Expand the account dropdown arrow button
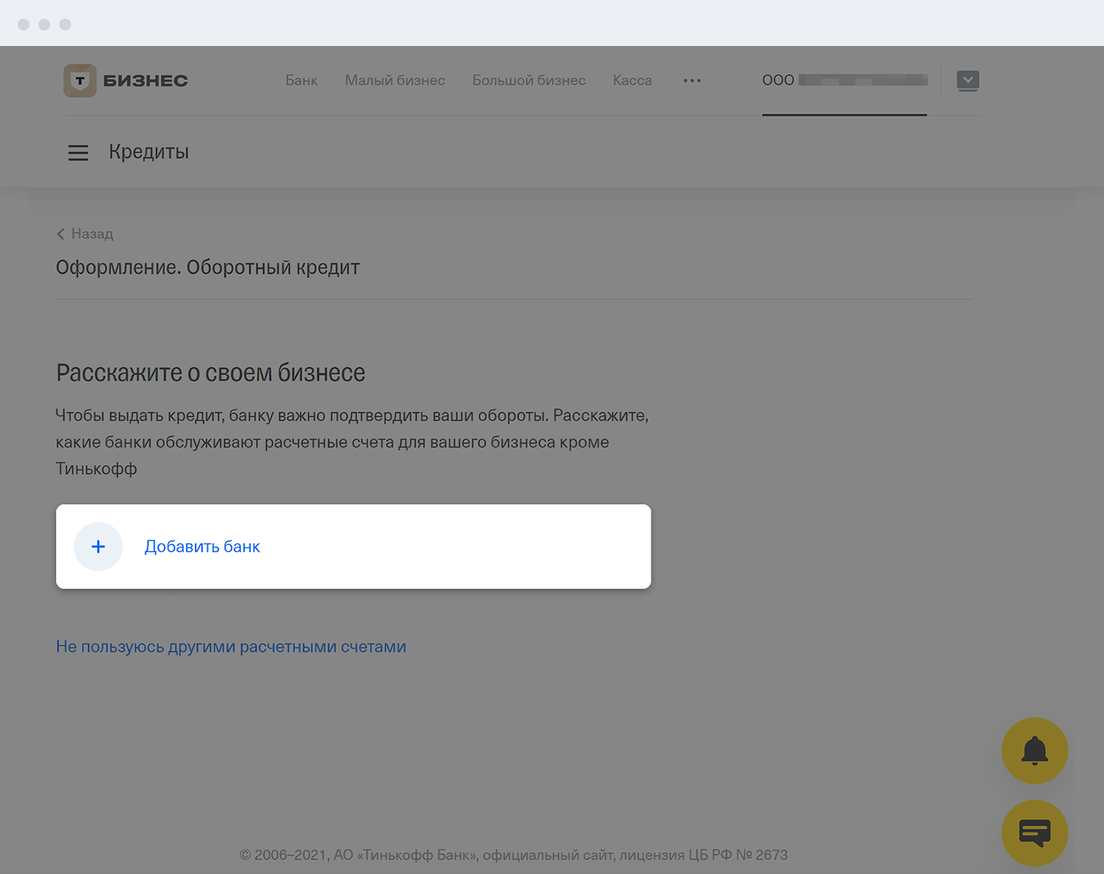 967,80
